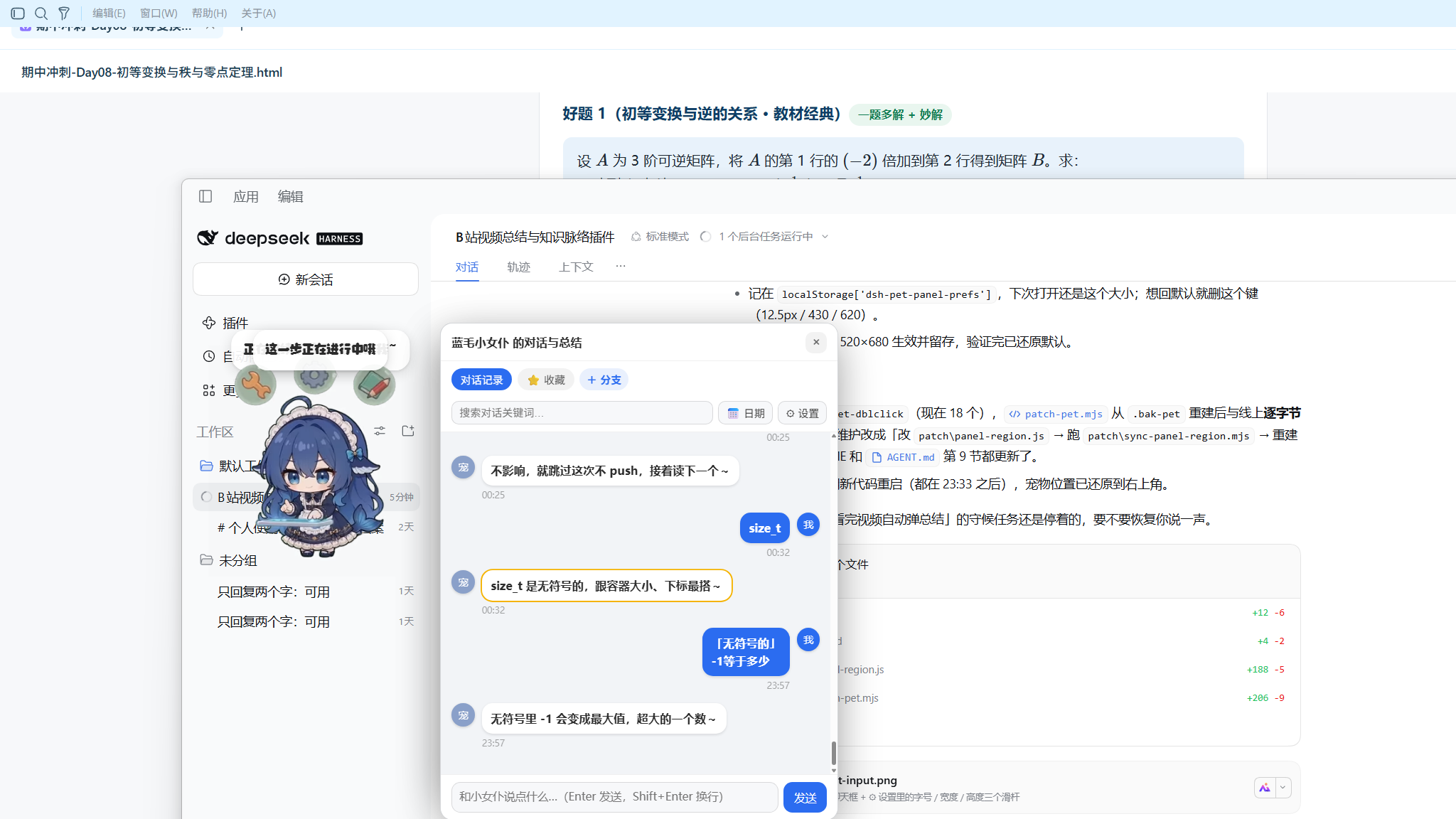Open the 应用 menu in DeepSeek window
The height and width of the screenshot is (819, 1456).
point(246,196)
